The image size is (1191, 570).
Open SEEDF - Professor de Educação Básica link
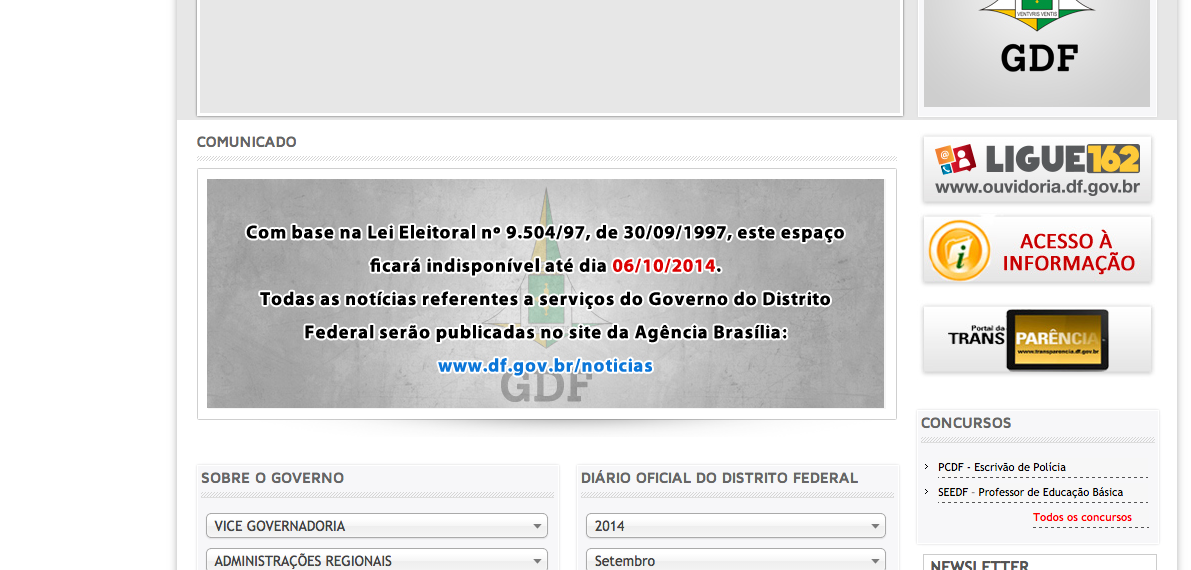(x=1030, y=492)
